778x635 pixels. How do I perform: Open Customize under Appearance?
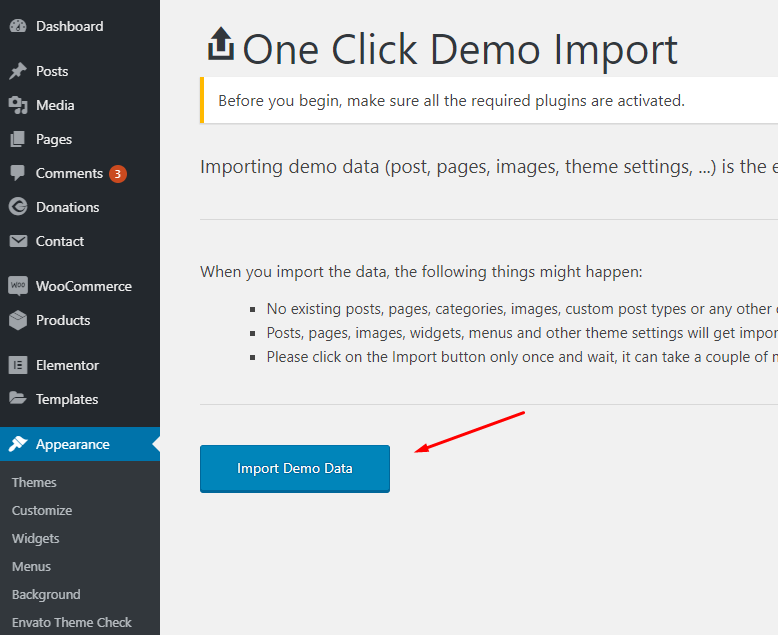tap(42, 510)
